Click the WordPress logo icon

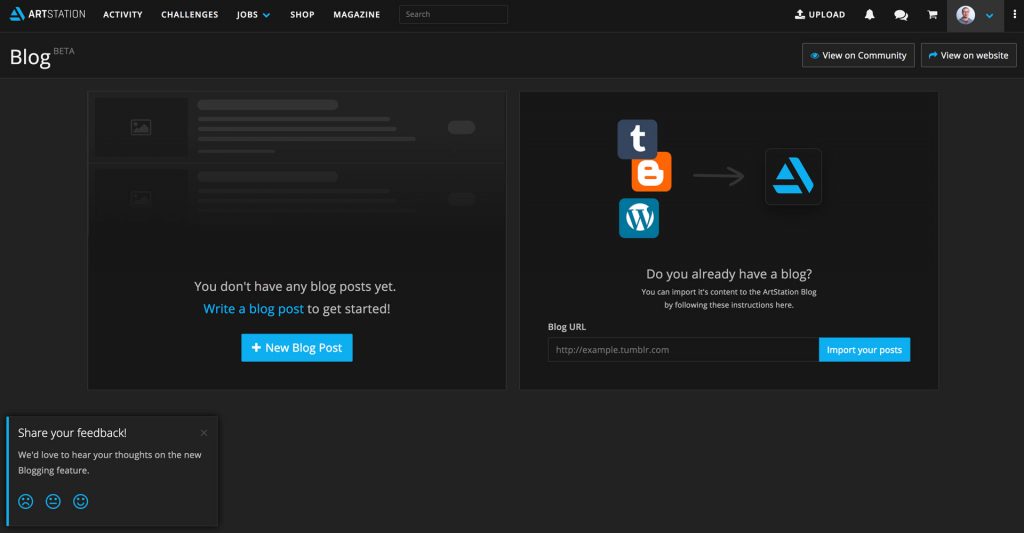pos(639,218)
